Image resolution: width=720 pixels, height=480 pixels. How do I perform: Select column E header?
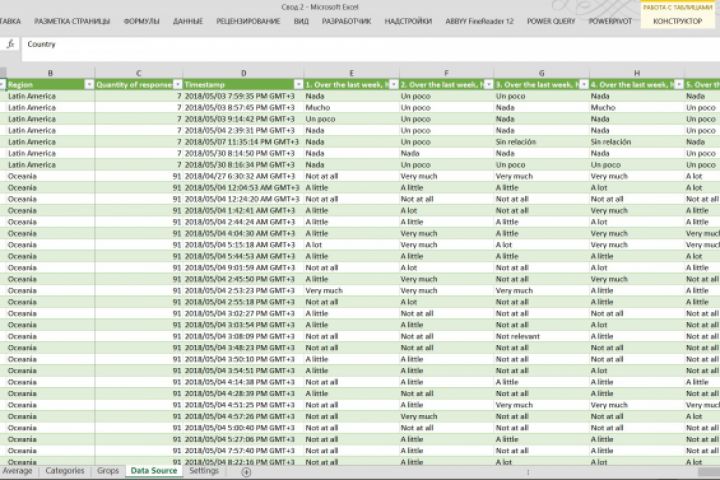coord(351,73)
